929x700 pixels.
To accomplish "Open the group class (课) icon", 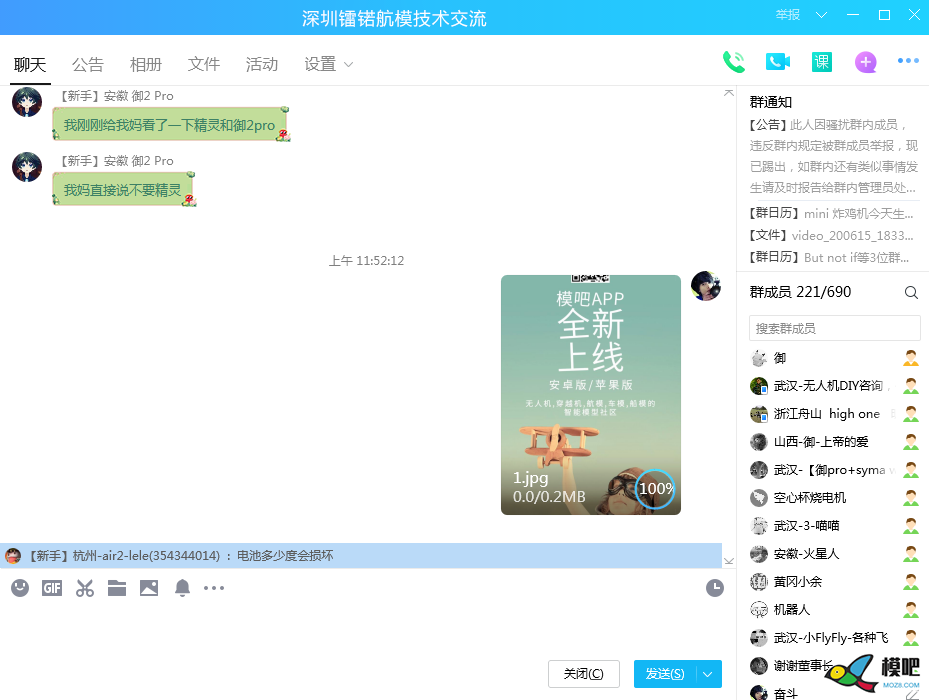I will click(822, 62).
